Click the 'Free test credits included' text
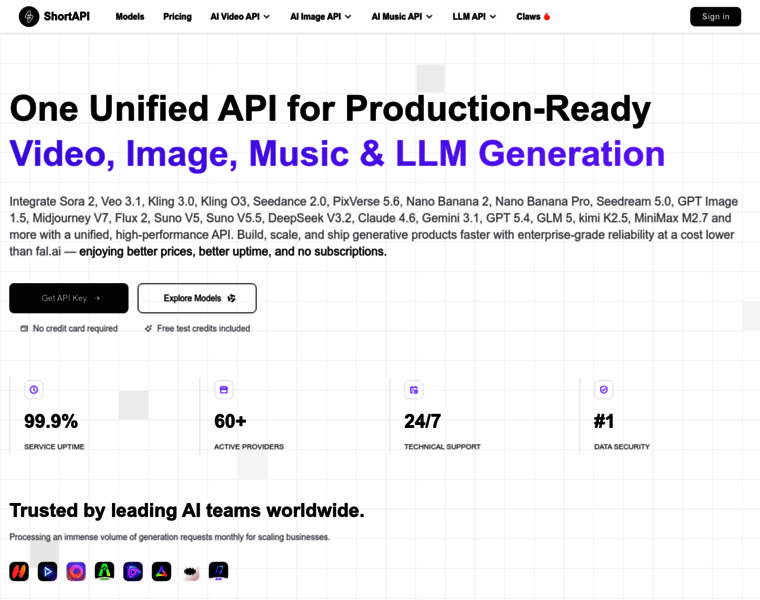The image size is (760, 600). pos(204,329)
